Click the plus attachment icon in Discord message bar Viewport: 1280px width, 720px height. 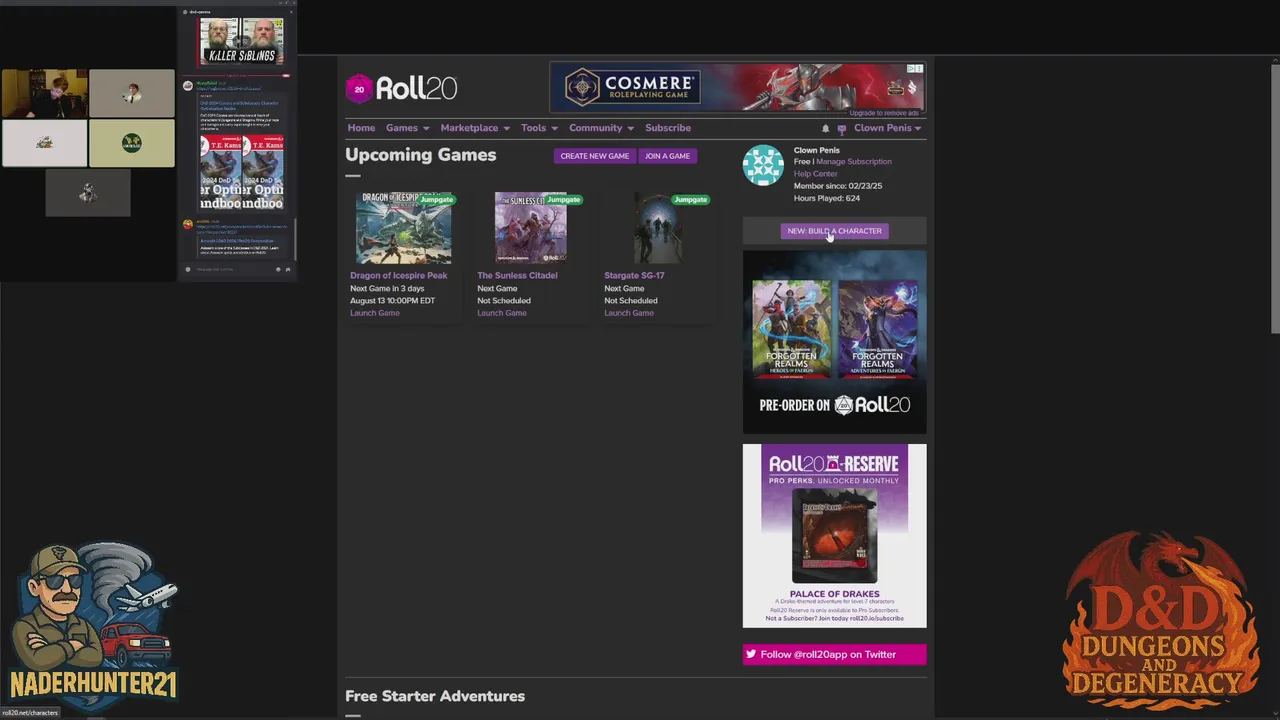click(187, 269)
